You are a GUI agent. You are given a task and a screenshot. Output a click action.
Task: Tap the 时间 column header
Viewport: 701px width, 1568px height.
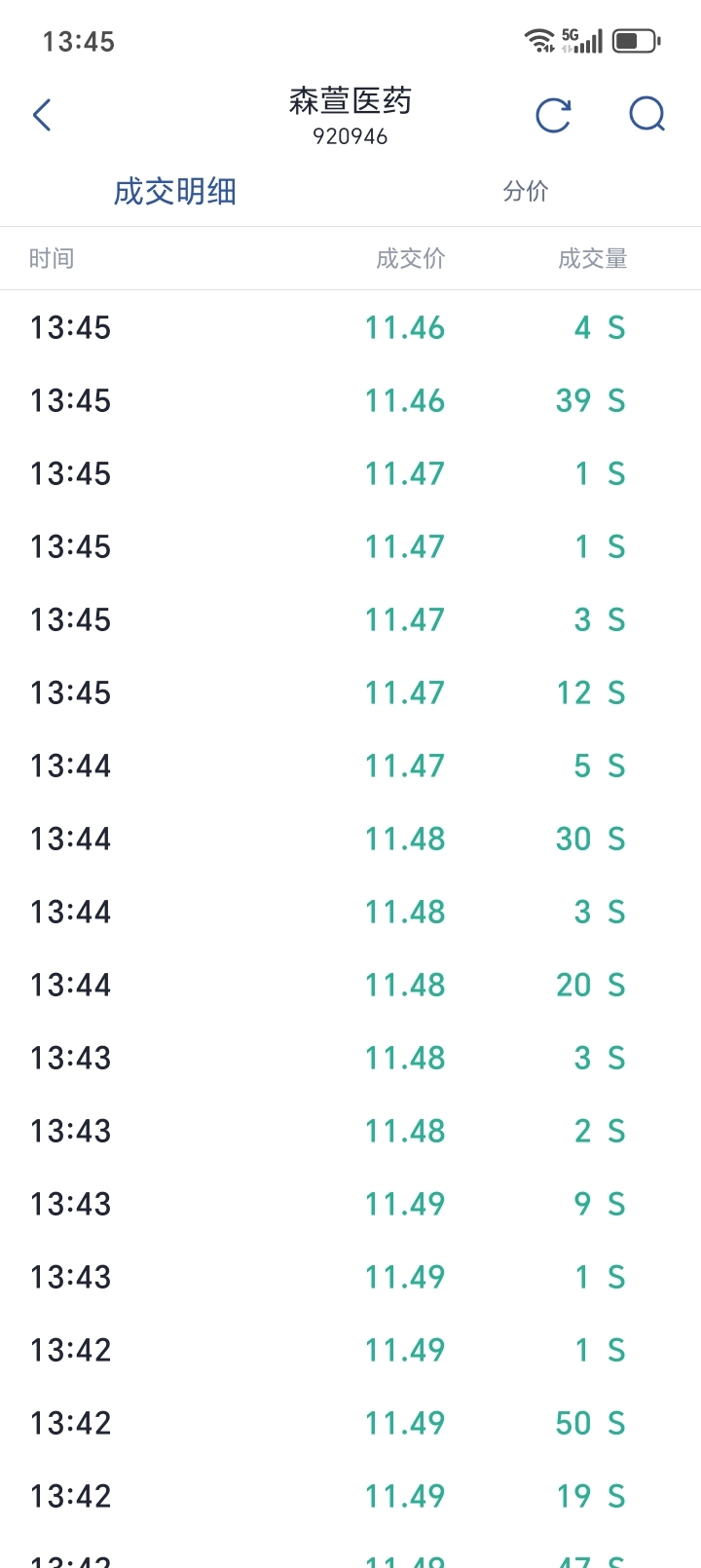click(x=52, y=258)
